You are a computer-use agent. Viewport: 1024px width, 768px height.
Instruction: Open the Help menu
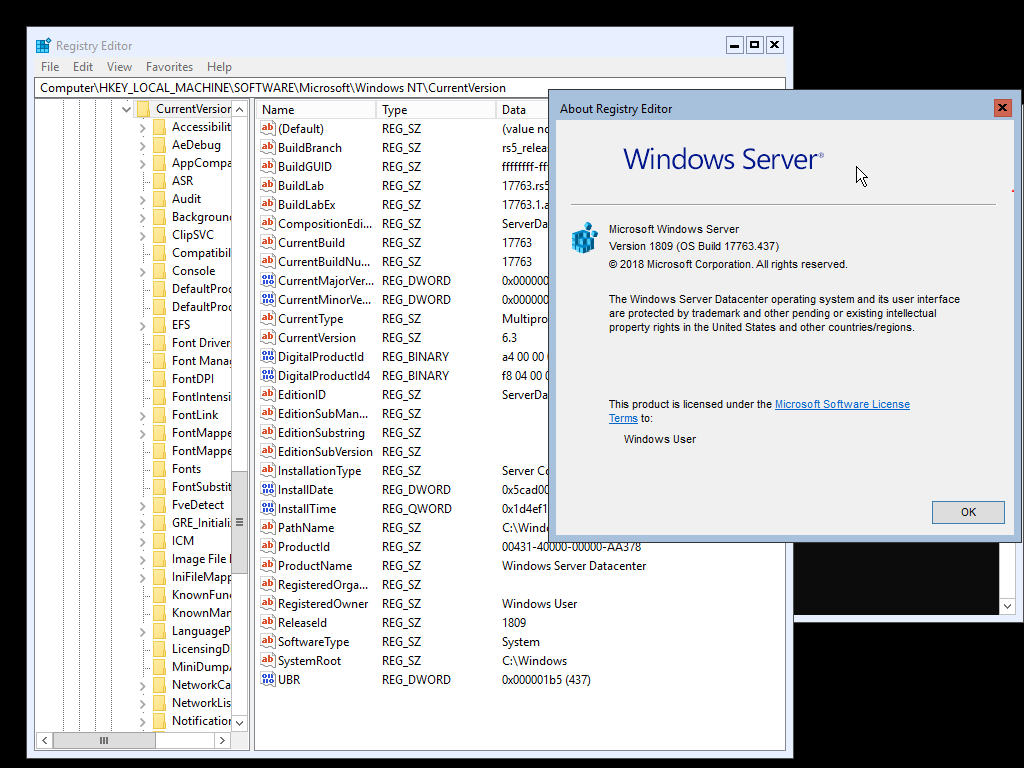pos(219,67)
